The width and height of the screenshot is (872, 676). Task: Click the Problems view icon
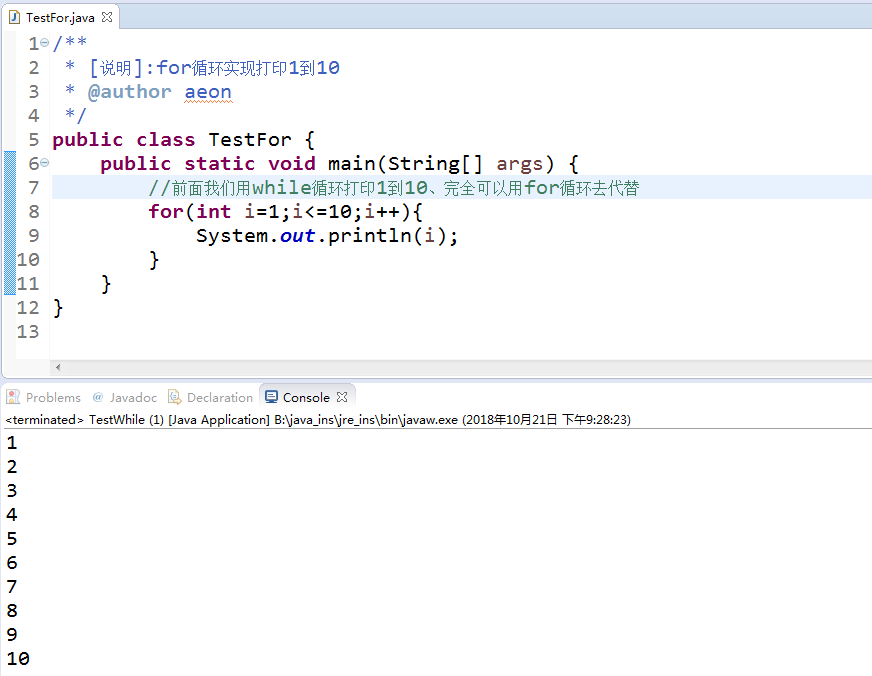tap(13, 397)
